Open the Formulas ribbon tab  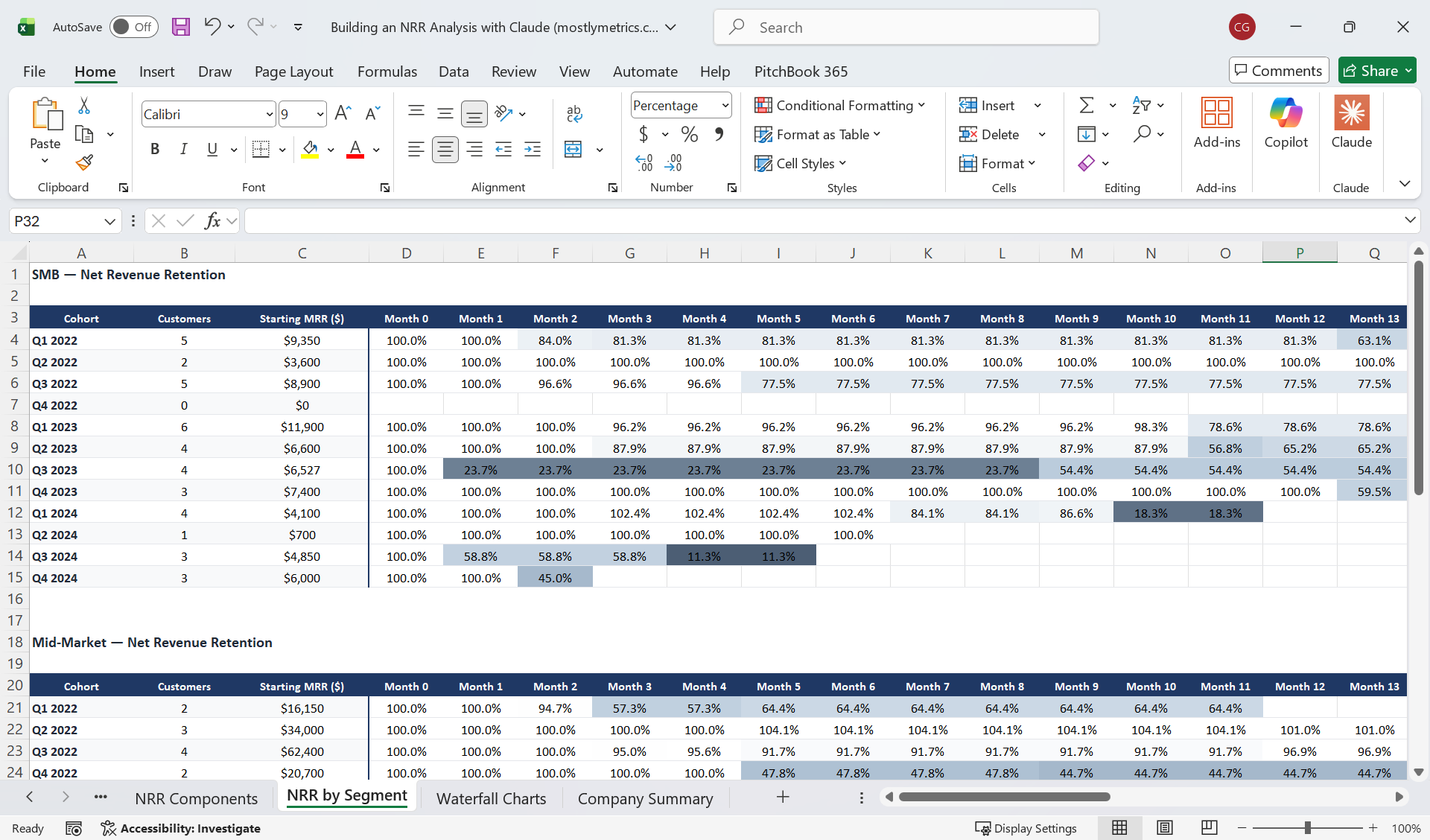387,71
